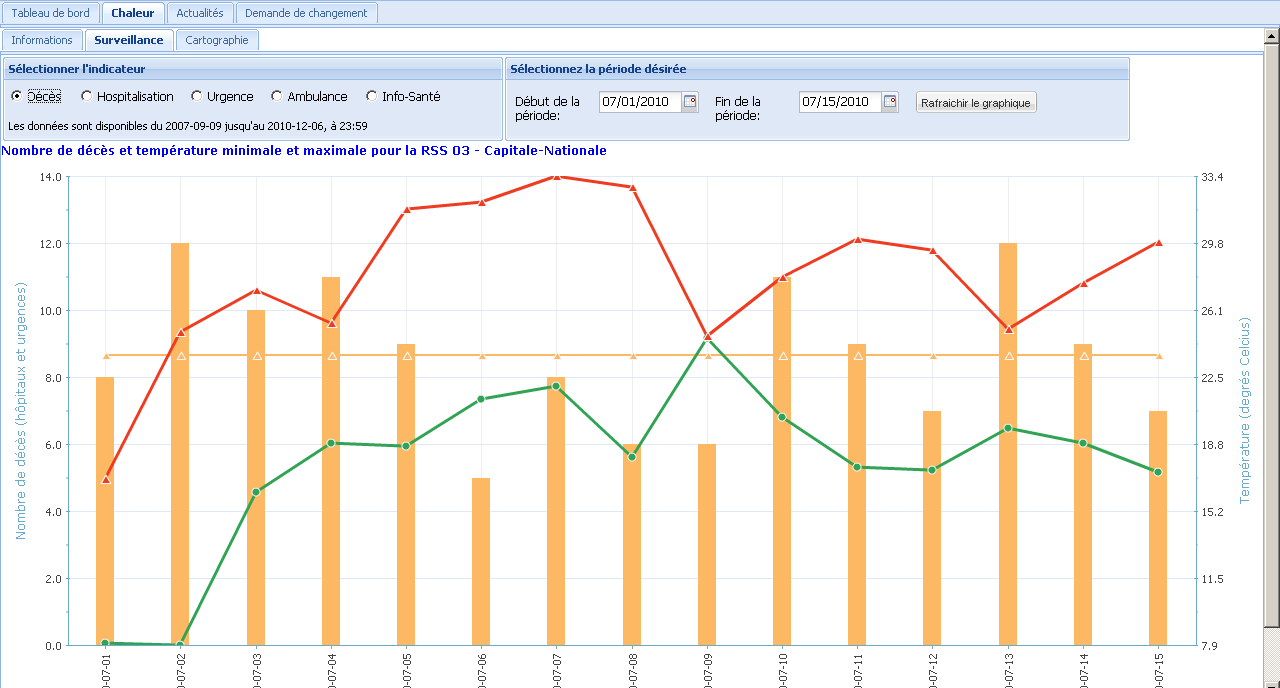
Task: Click the Début de la période date field
Action: click(x=640, y=102)
